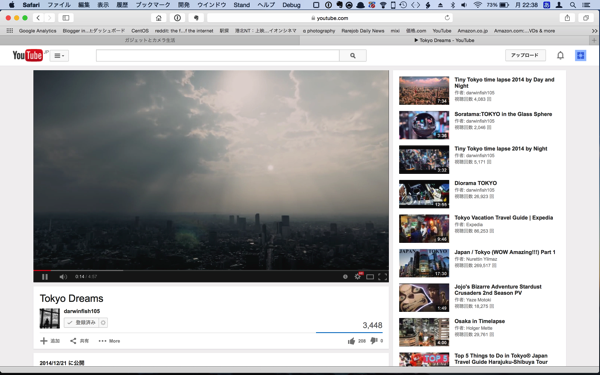This screenshot has height=375, width=600.
Task: Open the Diorama TOKYO video thumbnail
Action: click(424, 194)
